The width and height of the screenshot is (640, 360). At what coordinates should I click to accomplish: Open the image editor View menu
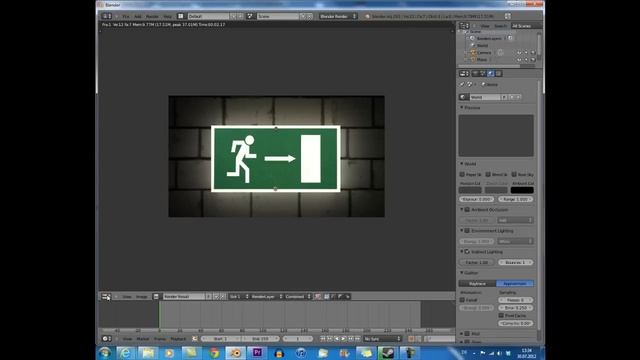coord(127,297)
